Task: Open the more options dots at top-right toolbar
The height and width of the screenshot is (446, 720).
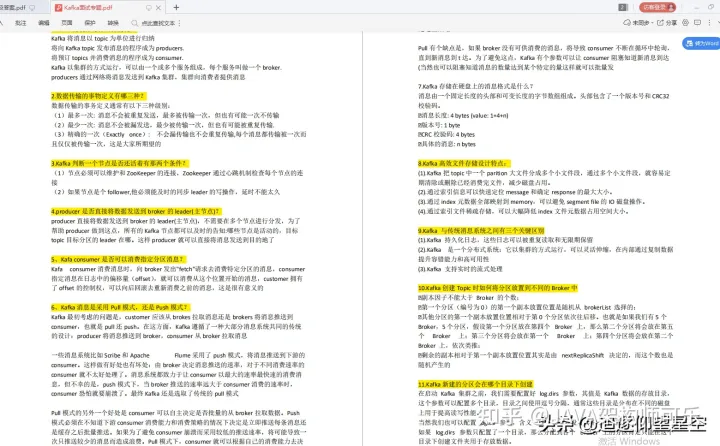Action: [x=709, y=23]
